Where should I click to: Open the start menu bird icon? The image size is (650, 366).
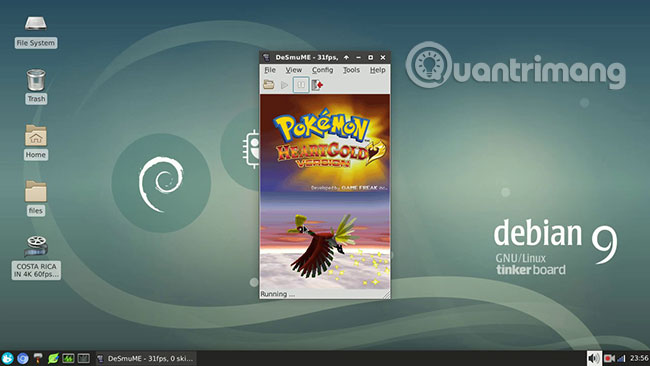[7, 358]
